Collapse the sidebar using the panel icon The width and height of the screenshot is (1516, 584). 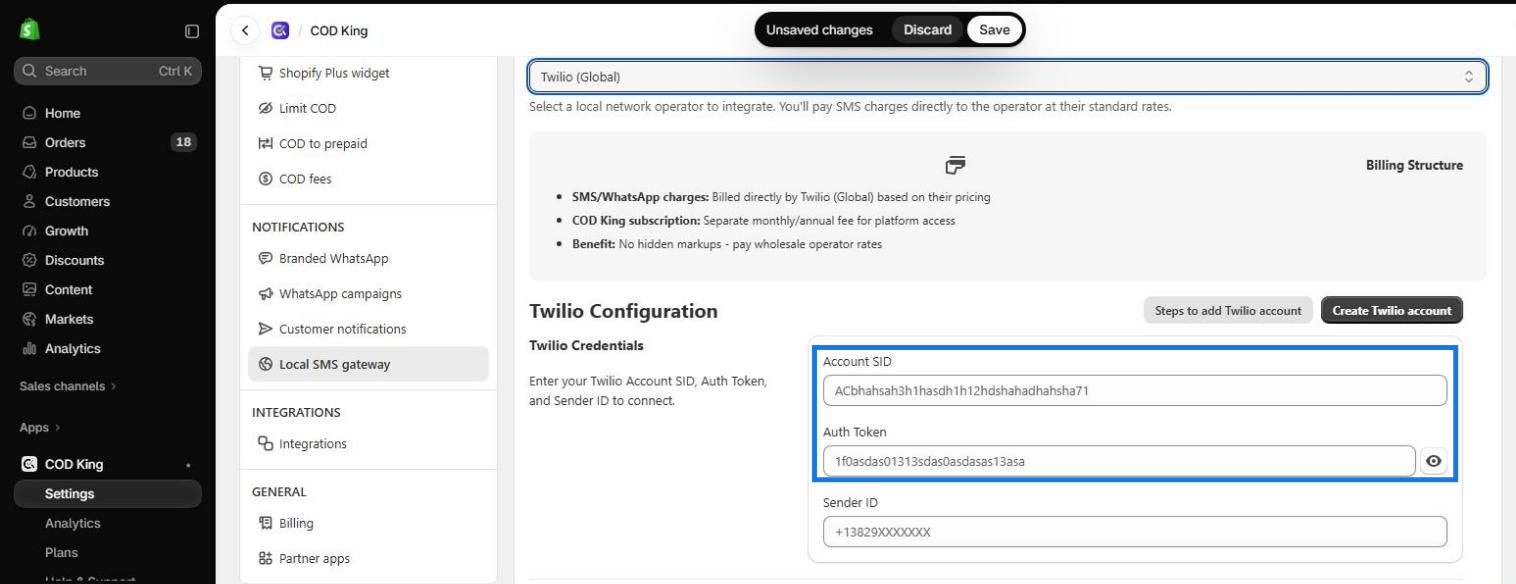point(192,31)
